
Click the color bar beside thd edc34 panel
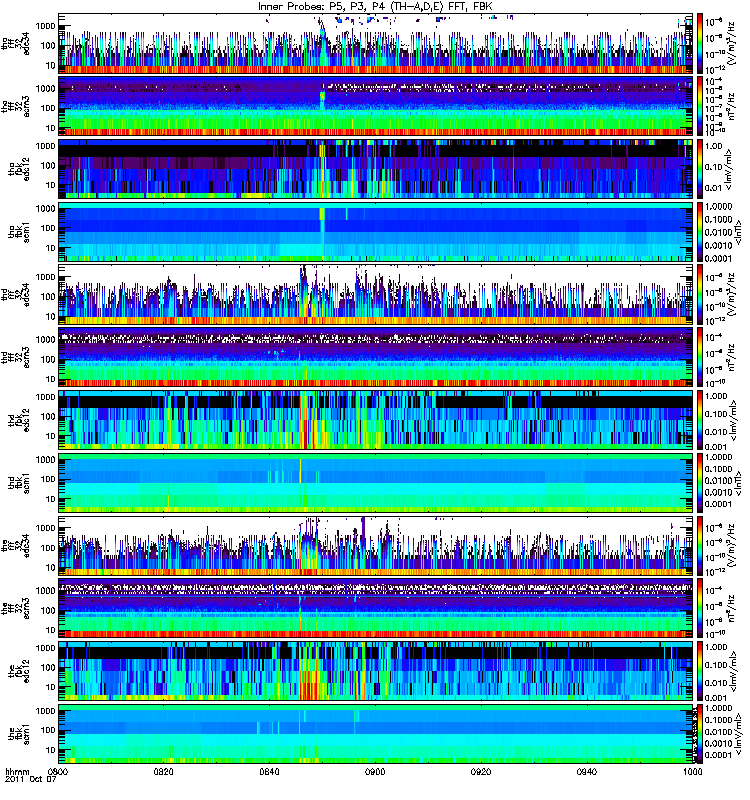(699, 294)
